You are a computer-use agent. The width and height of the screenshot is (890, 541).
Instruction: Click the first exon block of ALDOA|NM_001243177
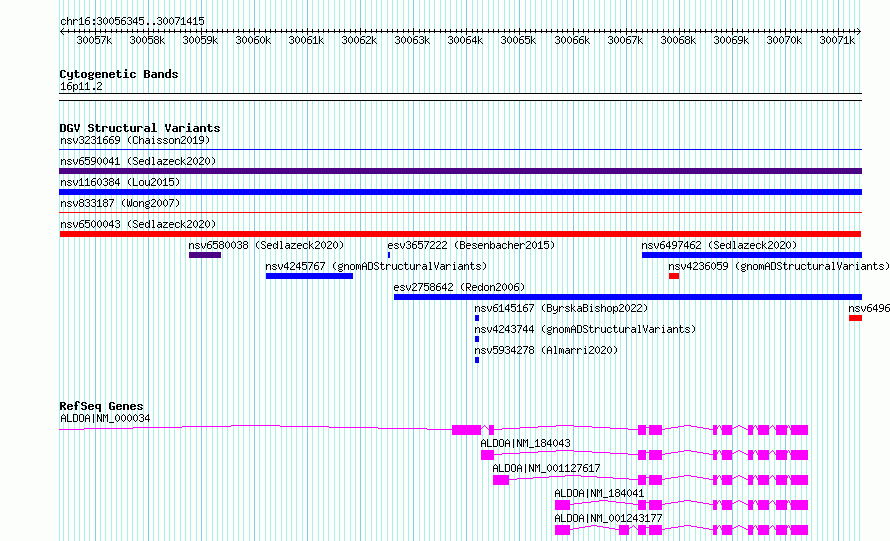click(x=562, y=530)
